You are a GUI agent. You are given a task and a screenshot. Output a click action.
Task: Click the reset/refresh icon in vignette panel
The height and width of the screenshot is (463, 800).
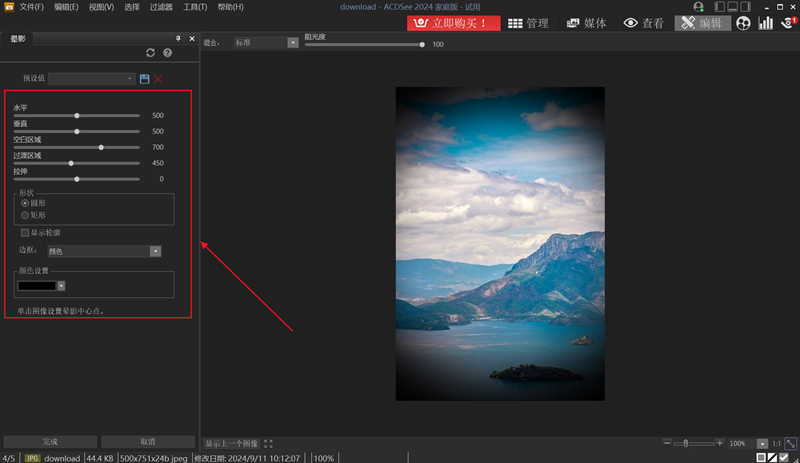[x=150, y=52]
